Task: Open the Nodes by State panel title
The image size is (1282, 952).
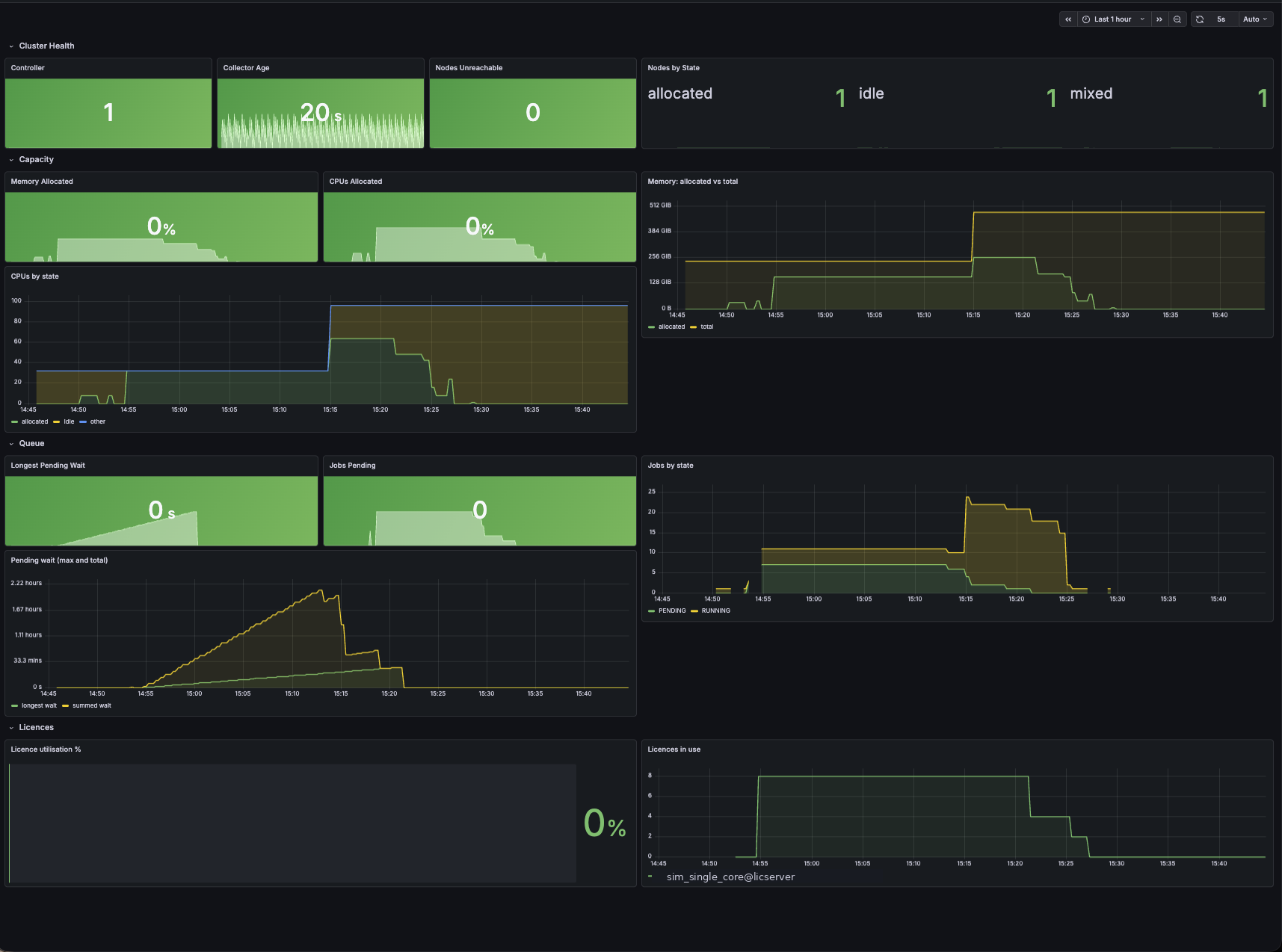Action: pos(674,68)
